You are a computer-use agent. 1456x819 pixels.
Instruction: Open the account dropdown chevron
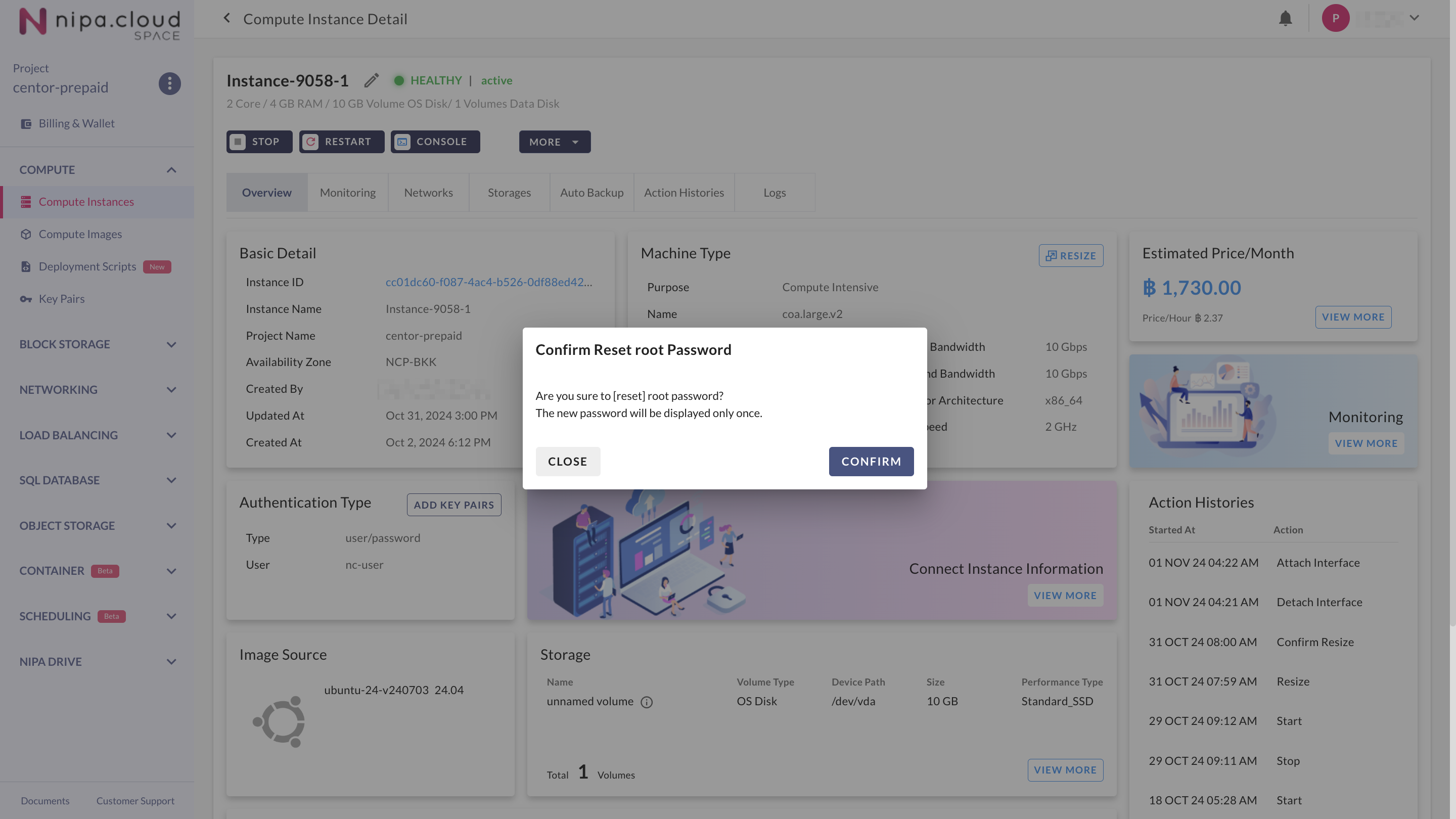click(1414, 18)
